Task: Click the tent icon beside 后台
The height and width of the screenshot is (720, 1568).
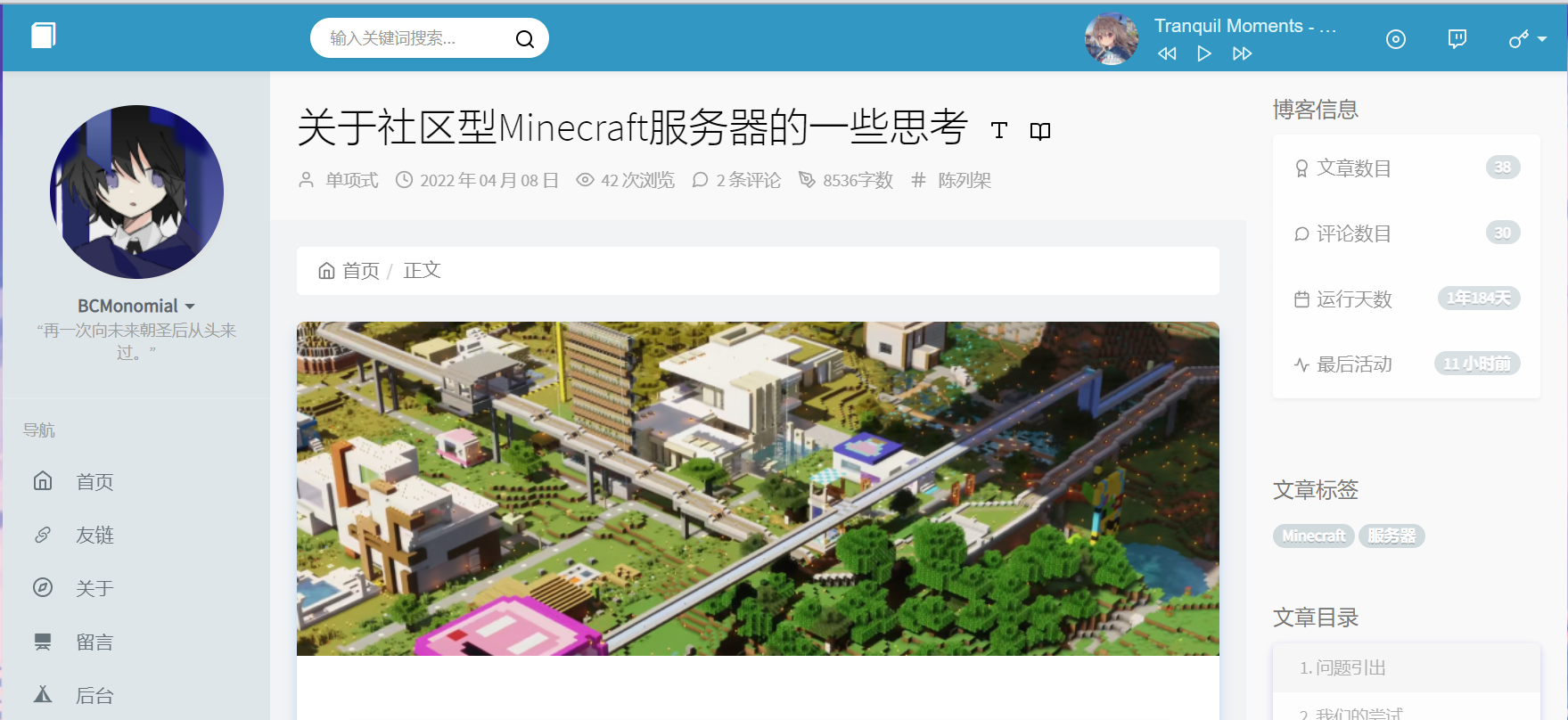Action: 43,694
